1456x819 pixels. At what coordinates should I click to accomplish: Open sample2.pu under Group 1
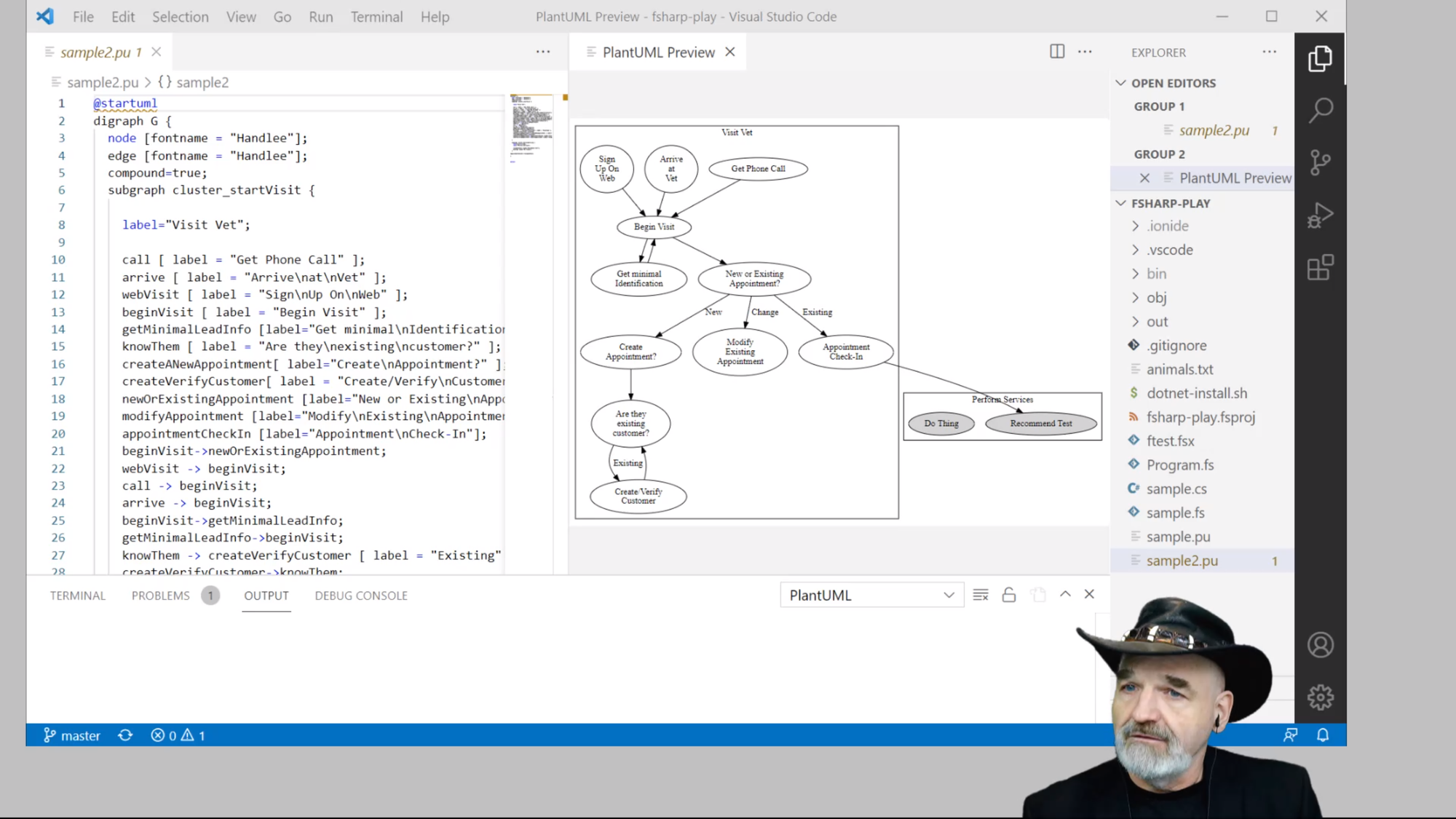click(1214, 130)
